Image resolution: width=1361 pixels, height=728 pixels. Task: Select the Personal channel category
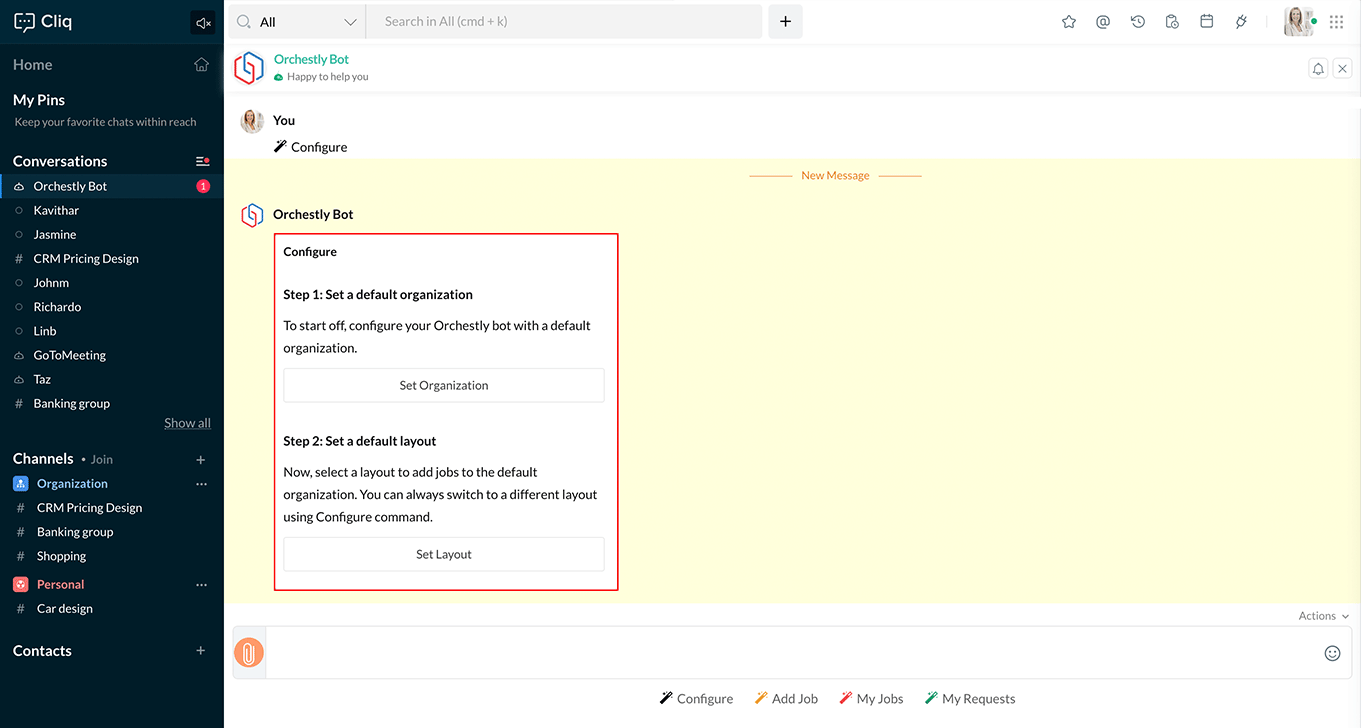[61, 584]
